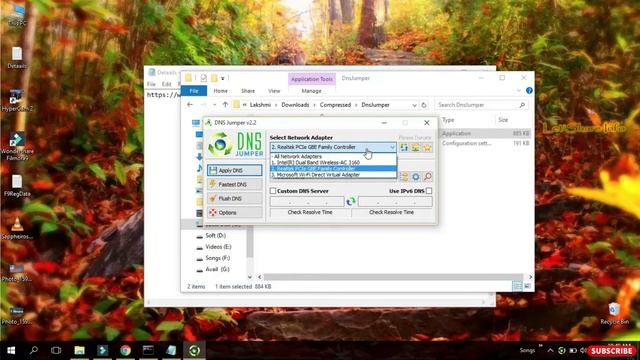Image resolution: width=640 pixels, height=360 pixels.
Task: Click the first custom DNS address field
Action: tap(307, 202)
